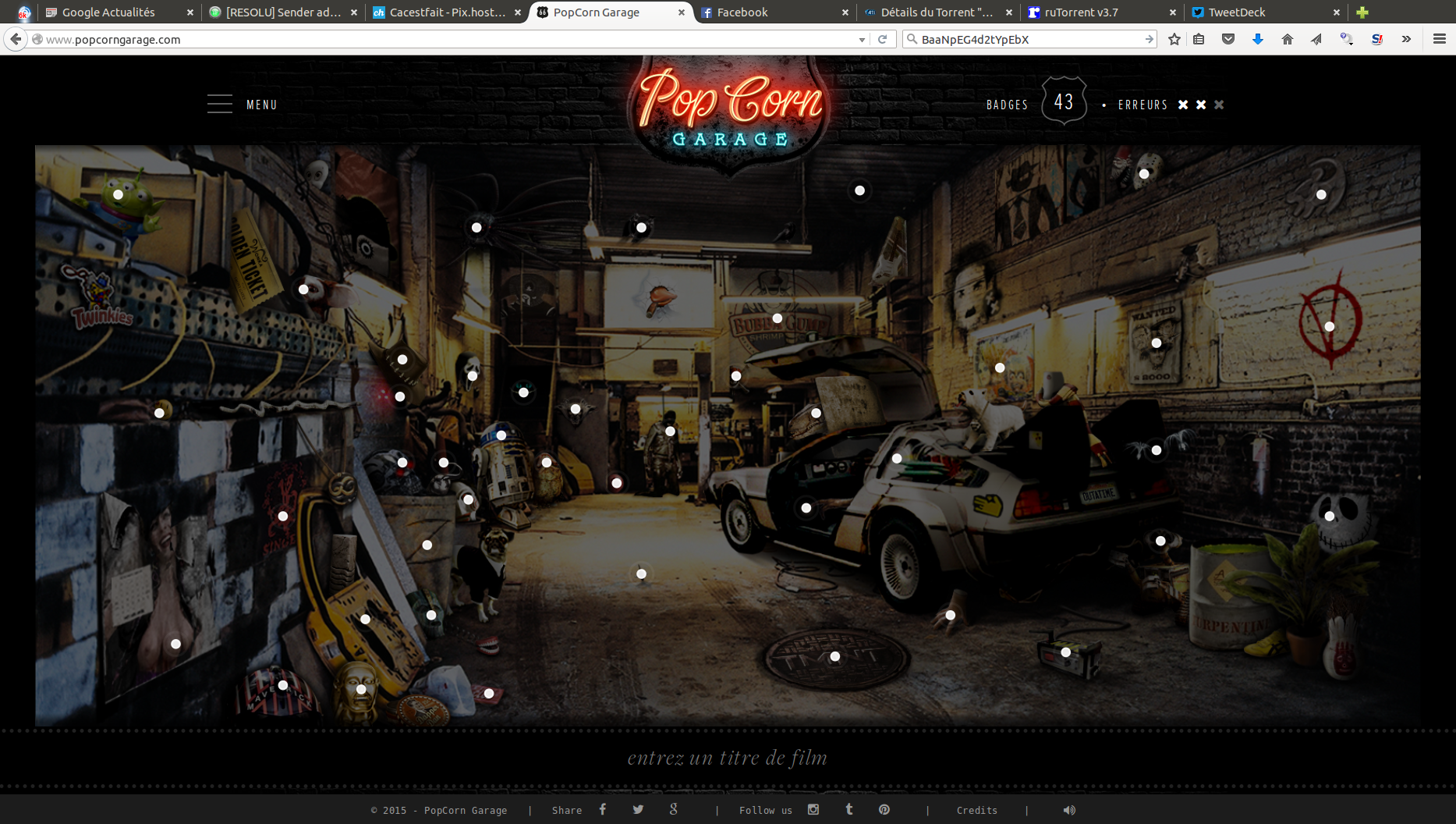1456x824 pixels.
Task: Show more toolbar items overflow chevron
Action: click(1406, 39)
